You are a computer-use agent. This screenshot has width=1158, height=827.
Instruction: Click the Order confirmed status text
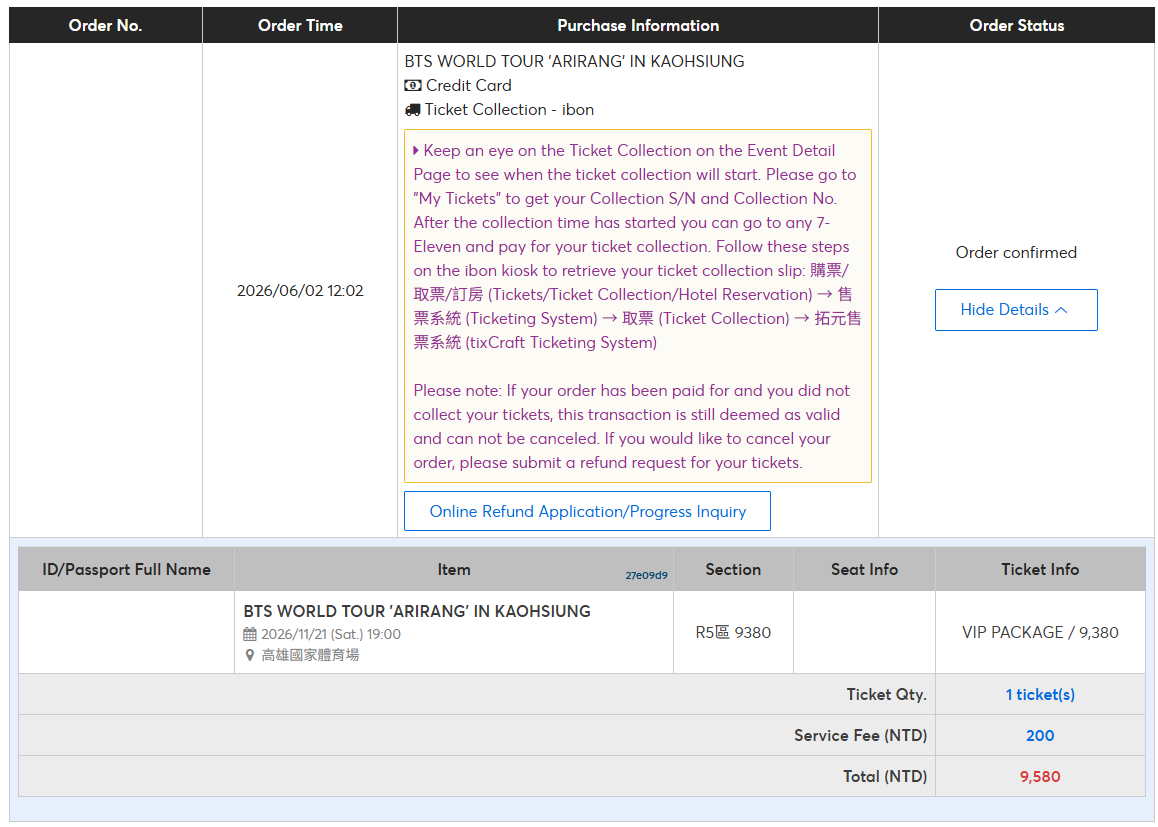tap(1015, 253)
